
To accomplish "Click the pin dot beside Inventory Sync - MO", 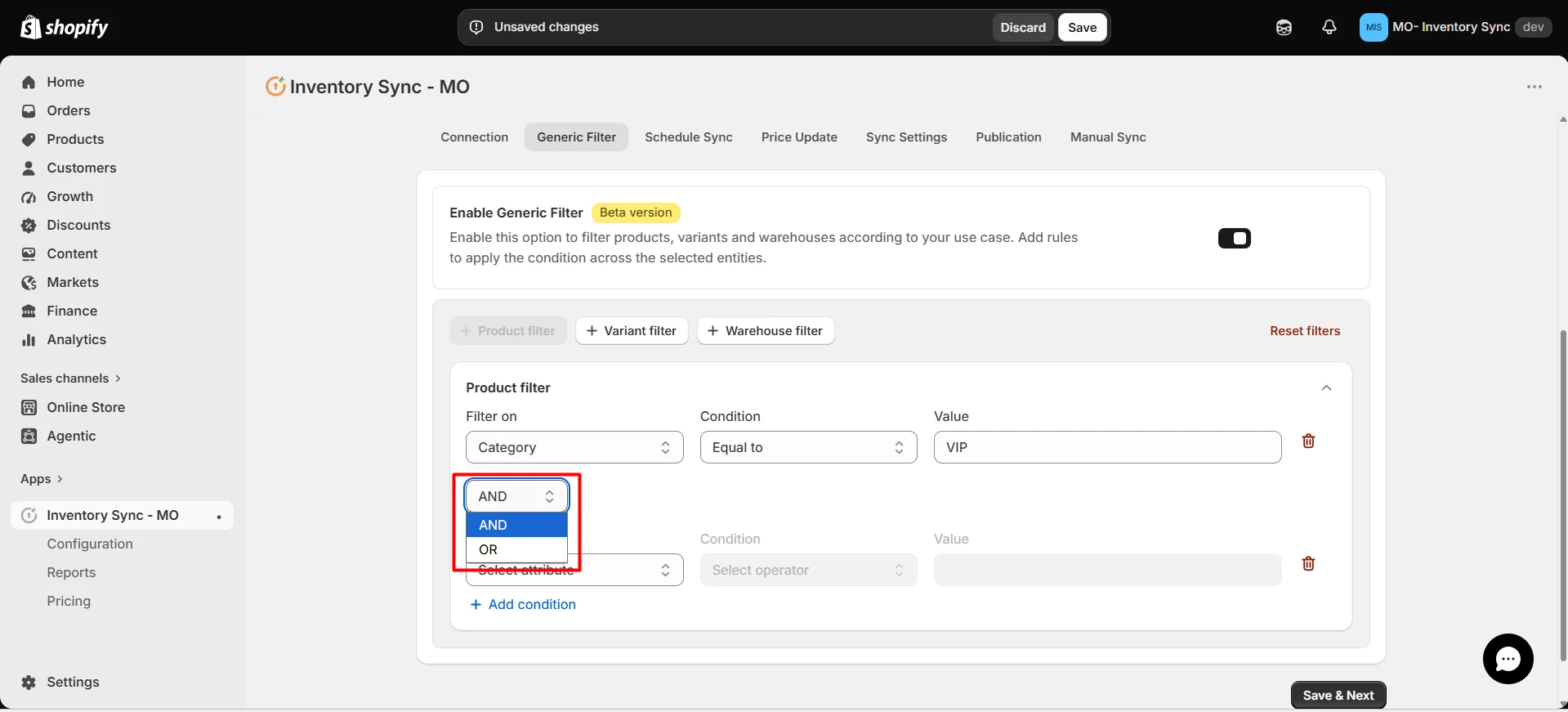I will pos(219,517).
